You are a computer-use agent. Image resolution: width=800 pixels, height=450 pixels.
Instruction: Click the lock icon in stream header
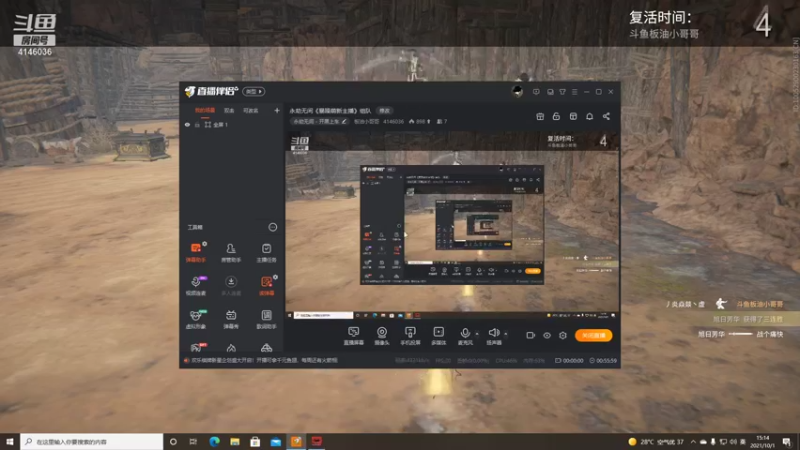coord(556,116)
